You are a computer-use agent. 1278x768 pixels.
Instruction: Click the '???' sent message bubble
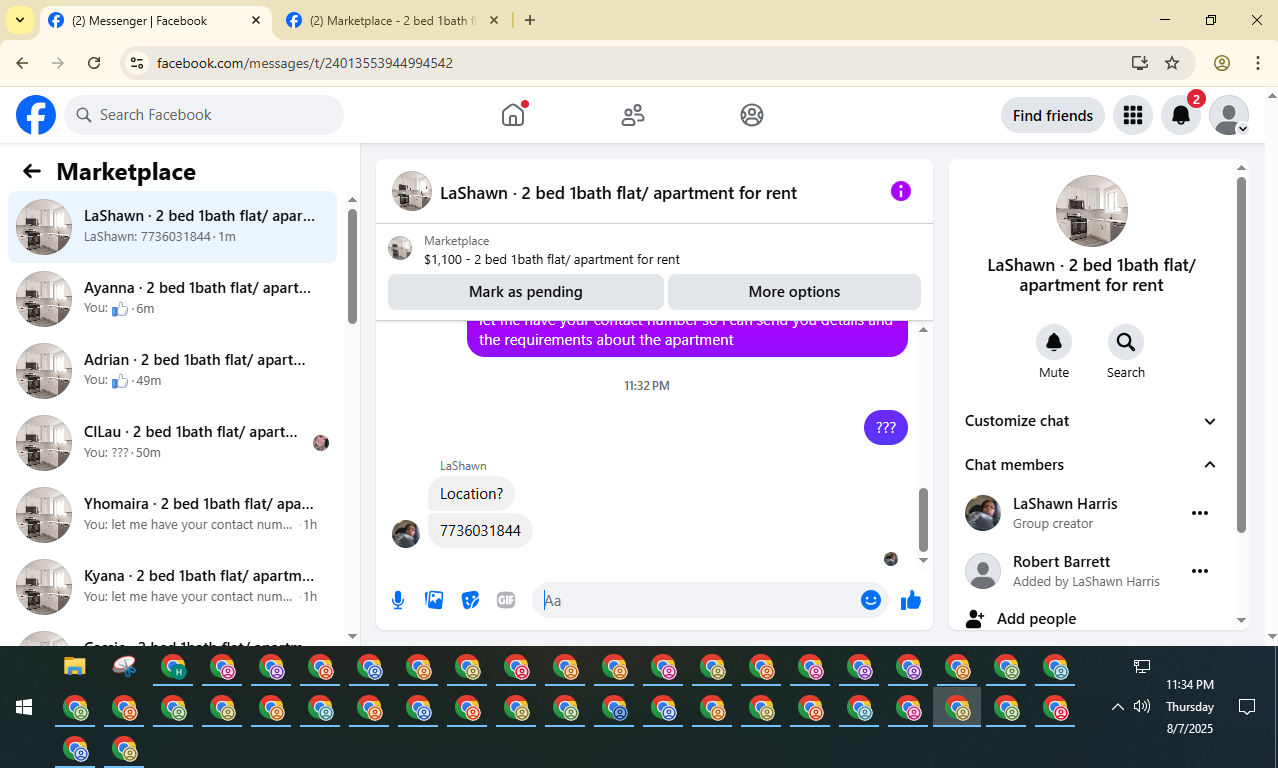pos(886,427)
